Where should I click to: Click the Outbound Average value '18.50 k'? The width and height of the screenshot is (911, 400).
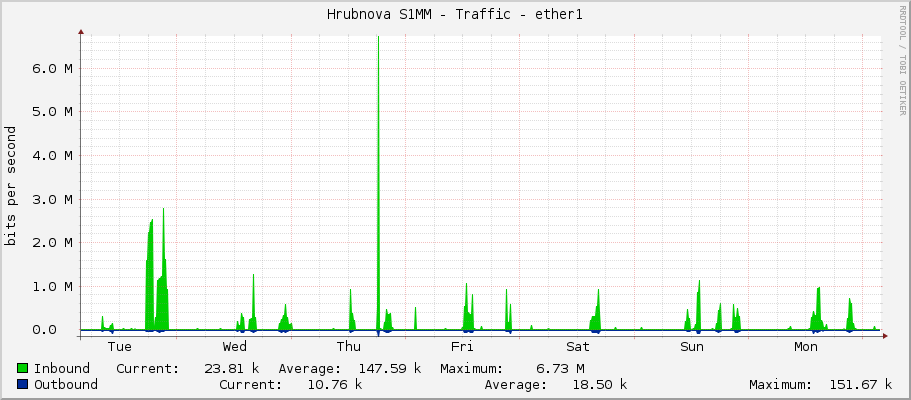[x=600, y=385]
